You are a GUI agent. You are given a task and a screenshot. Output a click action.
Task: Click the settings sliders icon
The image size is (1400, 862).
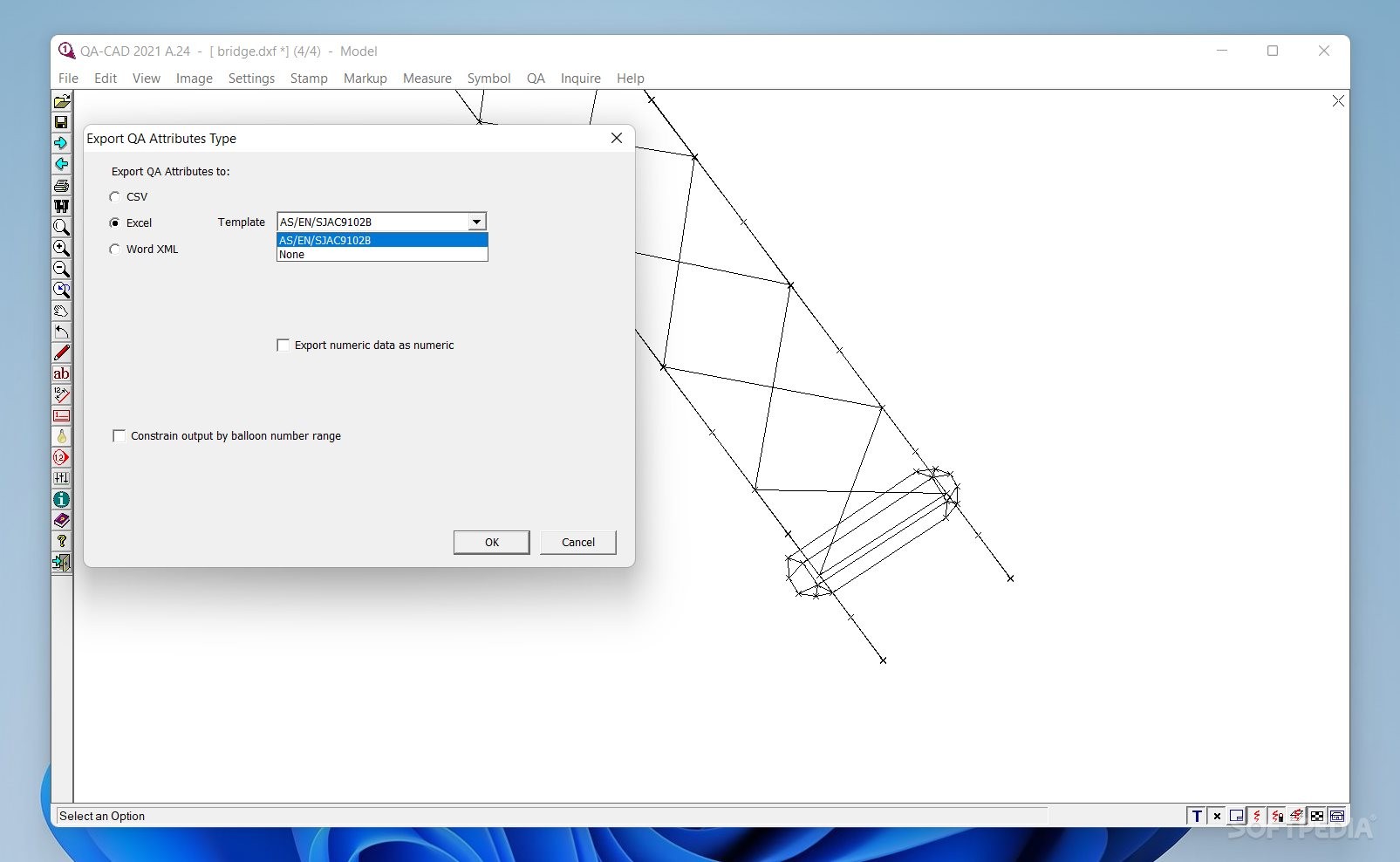tap(61, 479)
